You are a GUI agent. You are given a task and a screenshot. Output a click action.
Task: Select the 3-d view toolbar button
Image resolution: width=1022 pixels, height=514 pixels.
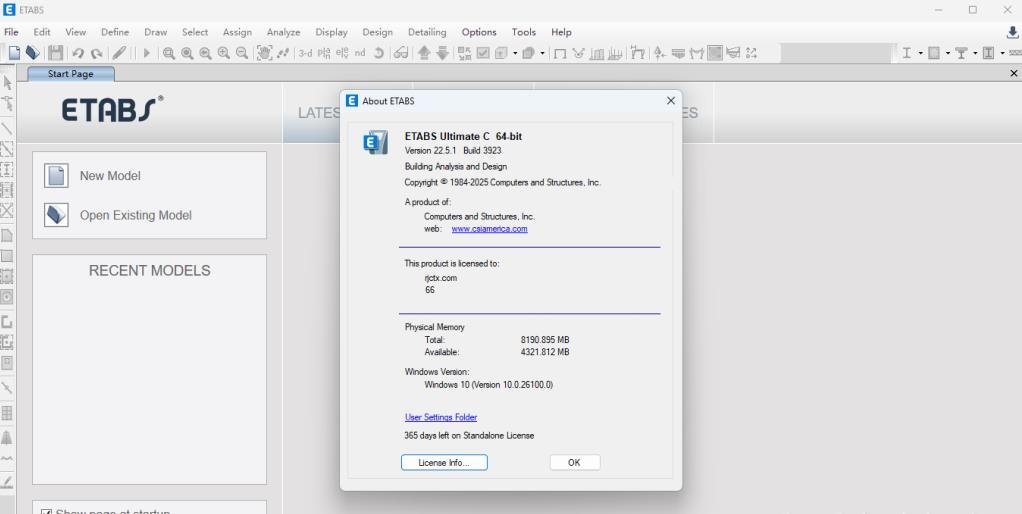coord(305,53)
